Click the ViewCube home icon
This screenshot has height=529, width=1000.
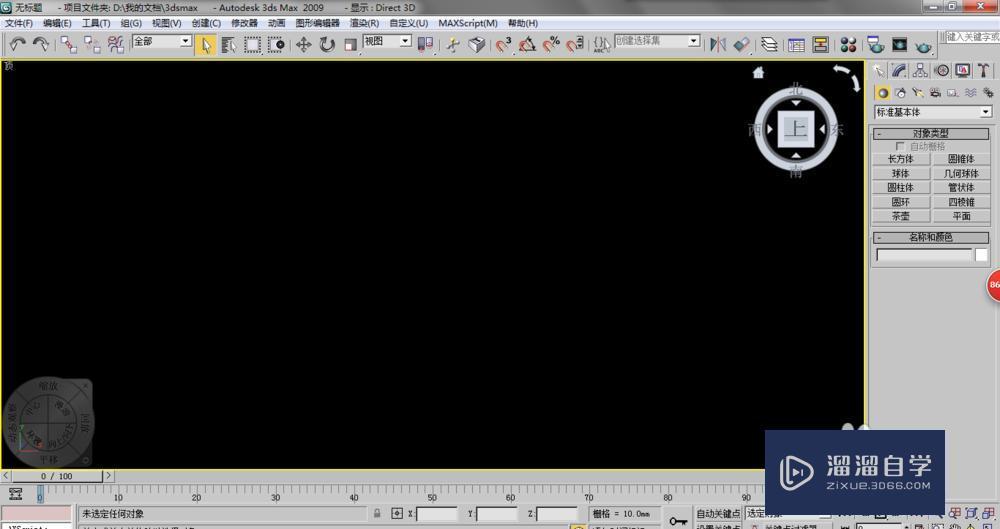(x=758, y=73)
